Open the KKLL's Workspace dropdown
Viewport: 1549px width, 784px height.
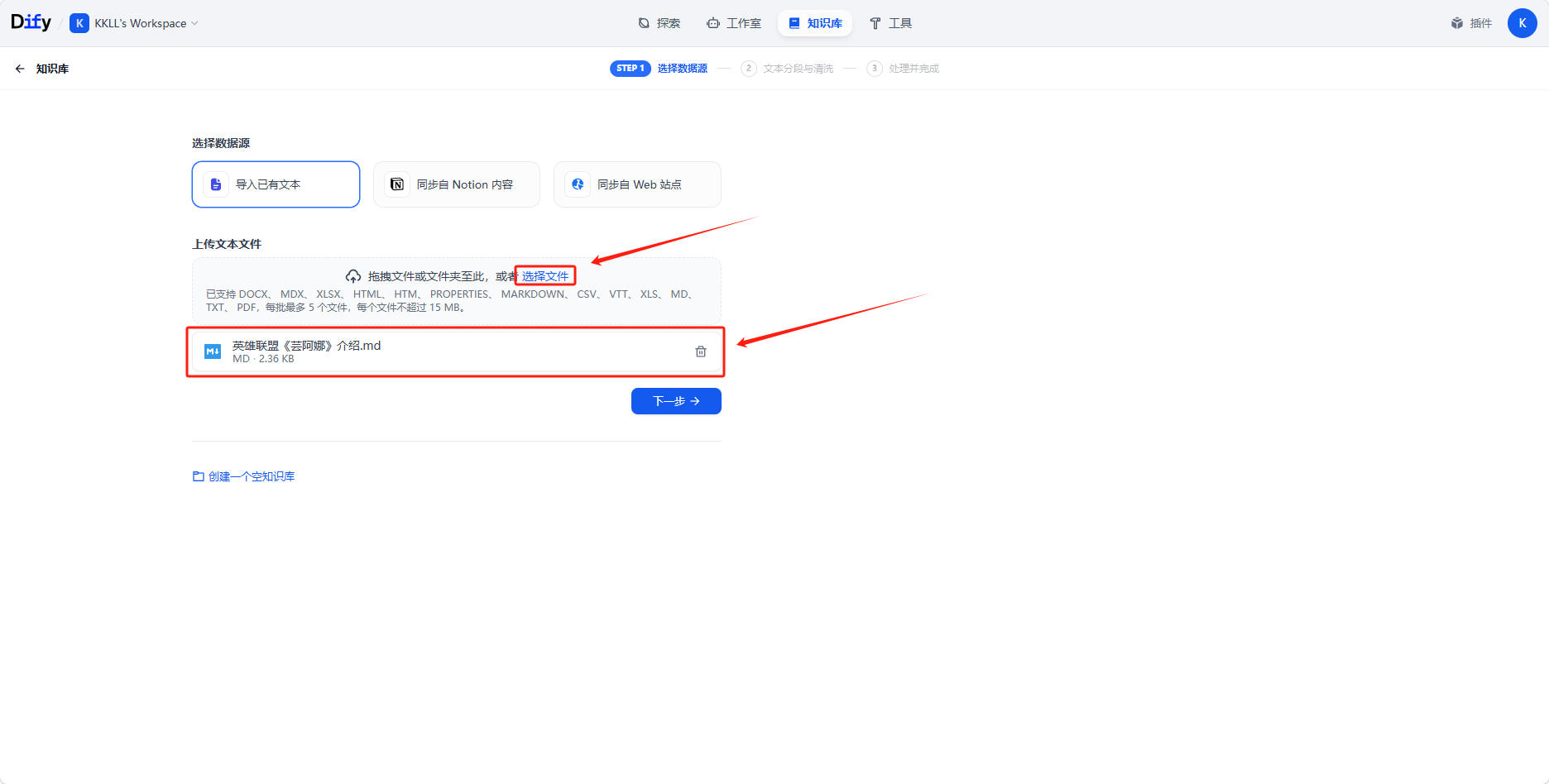click(x=135, y=23)
